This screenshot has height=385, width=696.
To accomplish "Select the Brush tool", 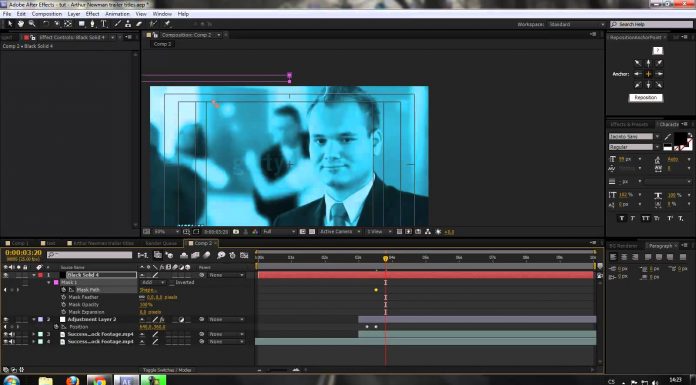I will [117, 24].
